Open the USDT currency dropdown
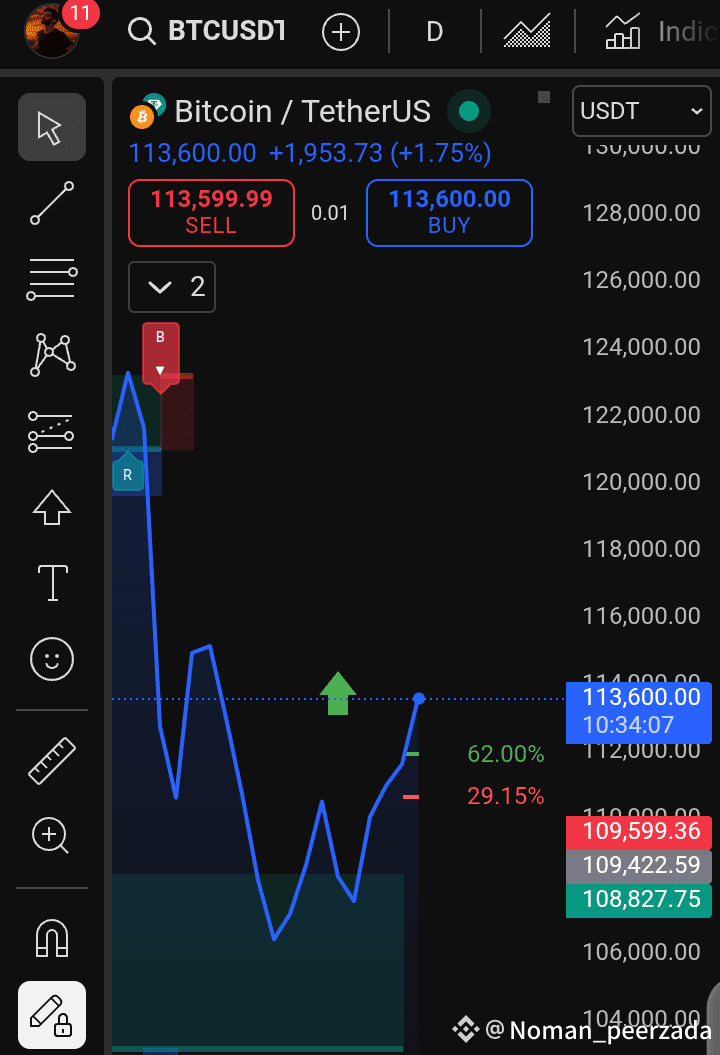Viewport: 720px width, 1055px height. 642,111
